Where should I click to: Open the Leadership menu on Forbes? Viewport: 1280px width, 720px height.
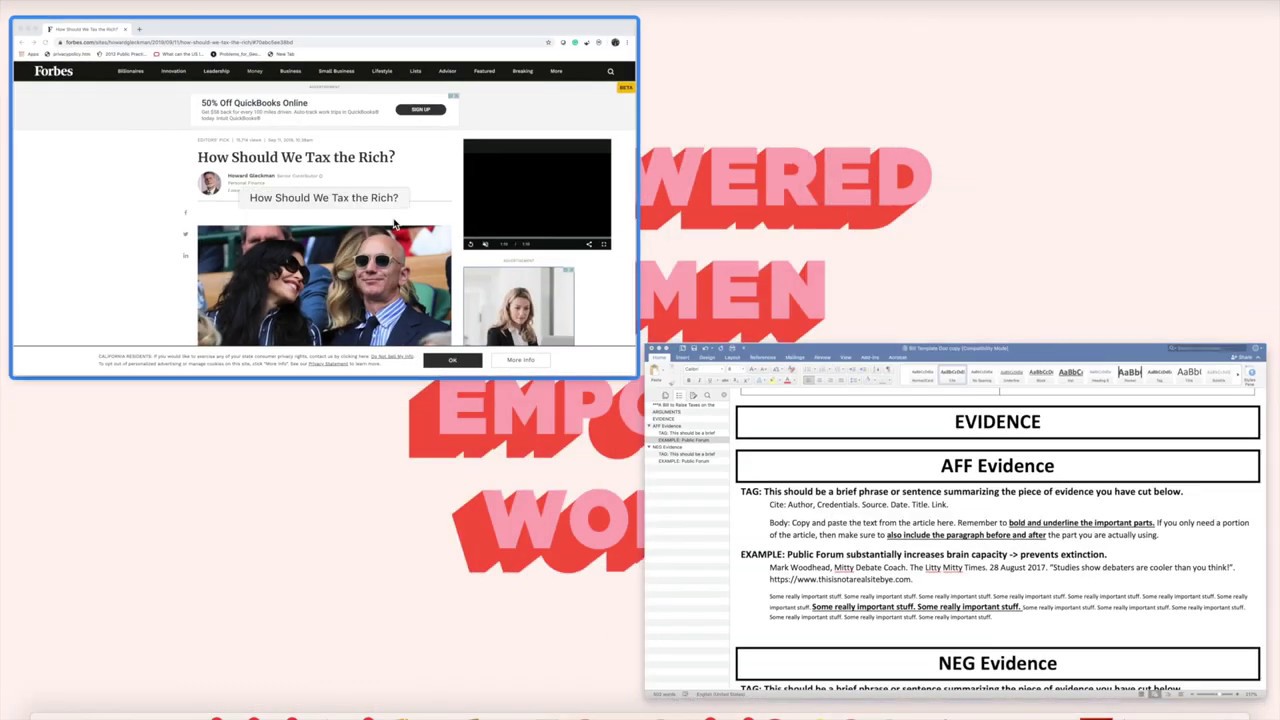click(x=216, y=71)
